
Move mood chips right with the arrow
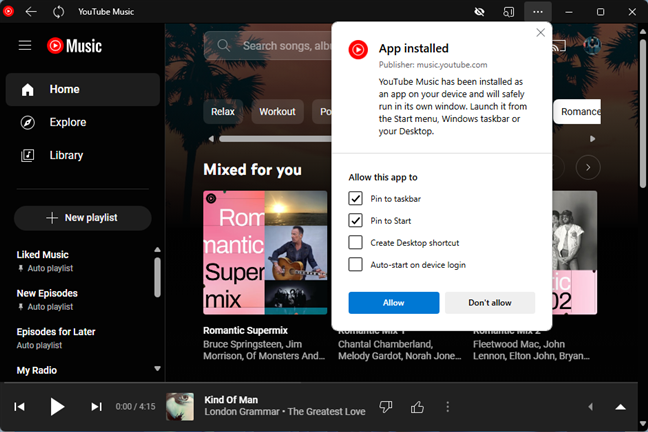coord(593,139)
